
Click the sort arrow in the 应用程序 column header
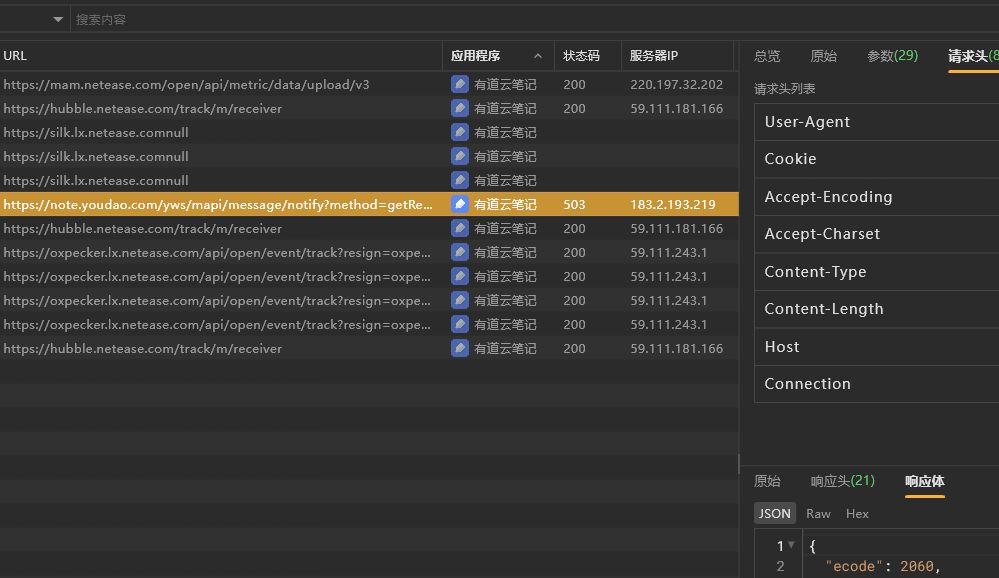click(538, 56)
